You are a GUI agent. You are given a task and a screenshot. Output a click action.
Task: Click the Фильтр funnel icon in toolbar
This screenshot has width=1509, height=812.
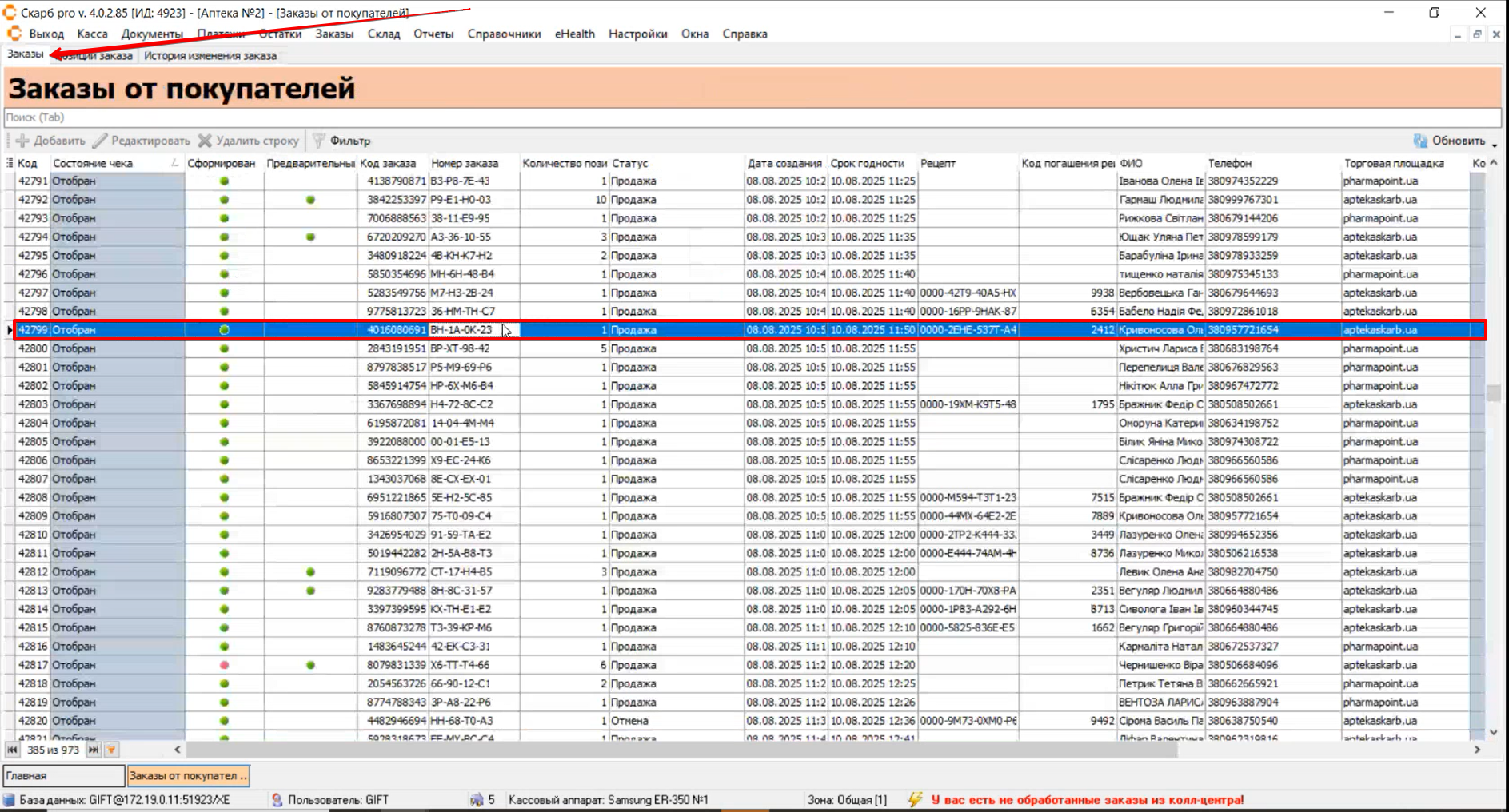click(x=319, y=141)
